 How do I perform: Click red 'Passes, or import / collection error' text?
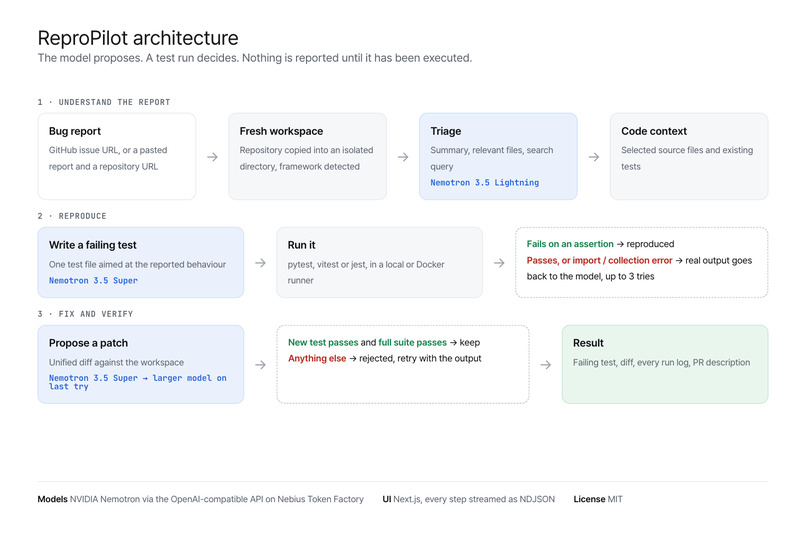pos(599,261)
